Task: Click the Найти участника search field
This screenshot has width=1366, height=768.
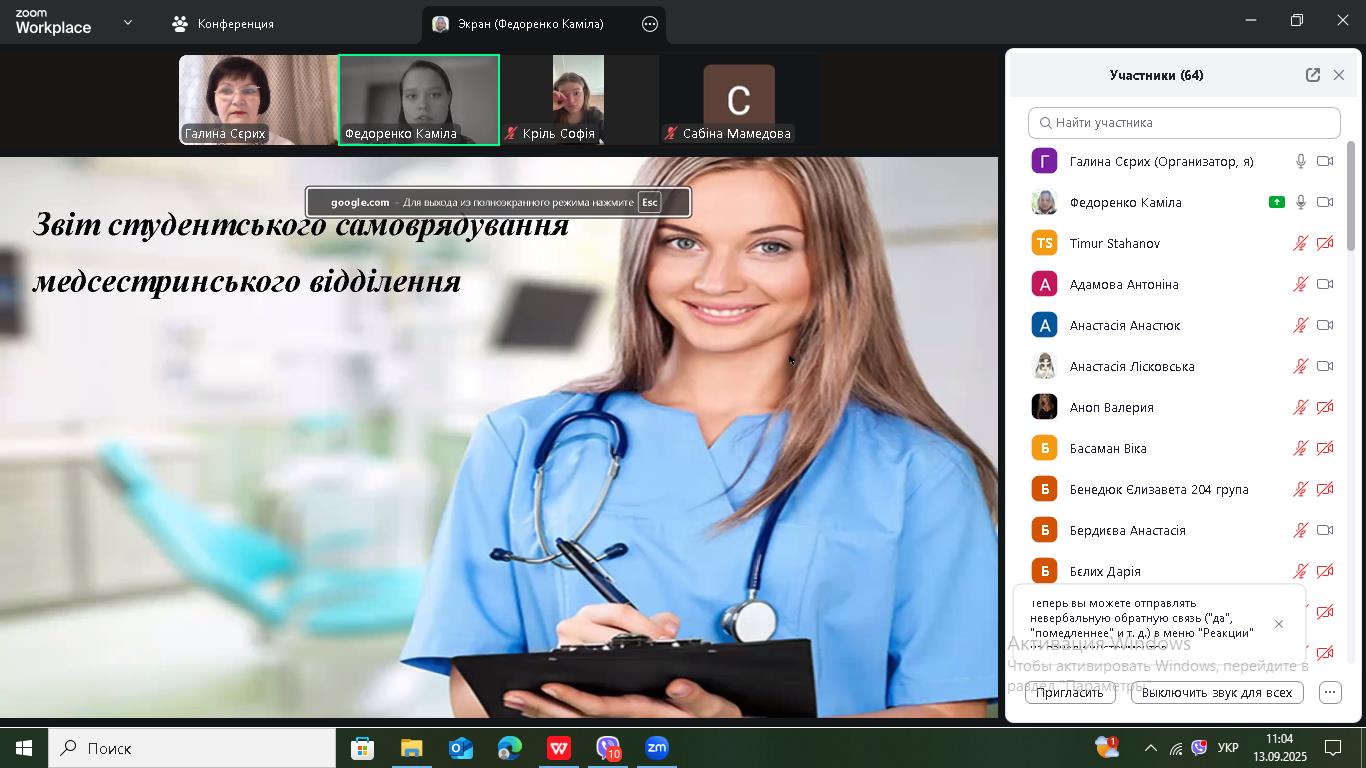Action: click(x=1184, y=123)
